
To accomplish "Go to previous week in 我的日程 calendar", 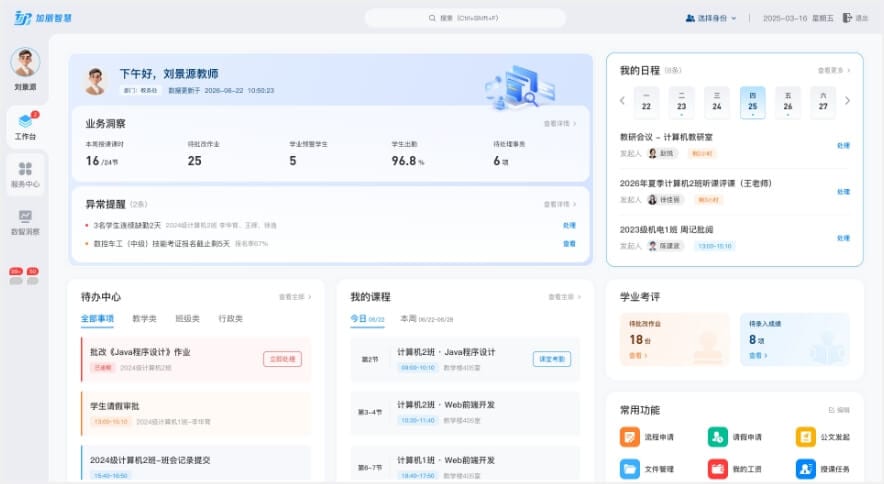I will [622, 101].
